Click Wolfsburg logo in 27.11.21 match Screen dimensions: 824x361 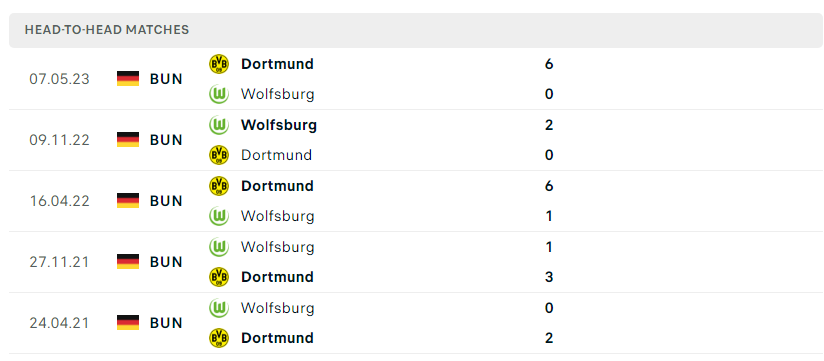219,247
